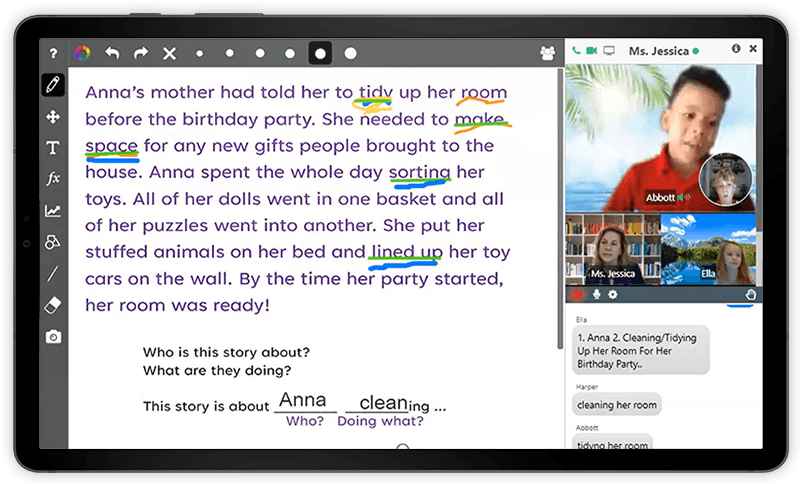Select the move tool with arrows
This screenshot has width=800, height=484.
click(x=53, y=116)
